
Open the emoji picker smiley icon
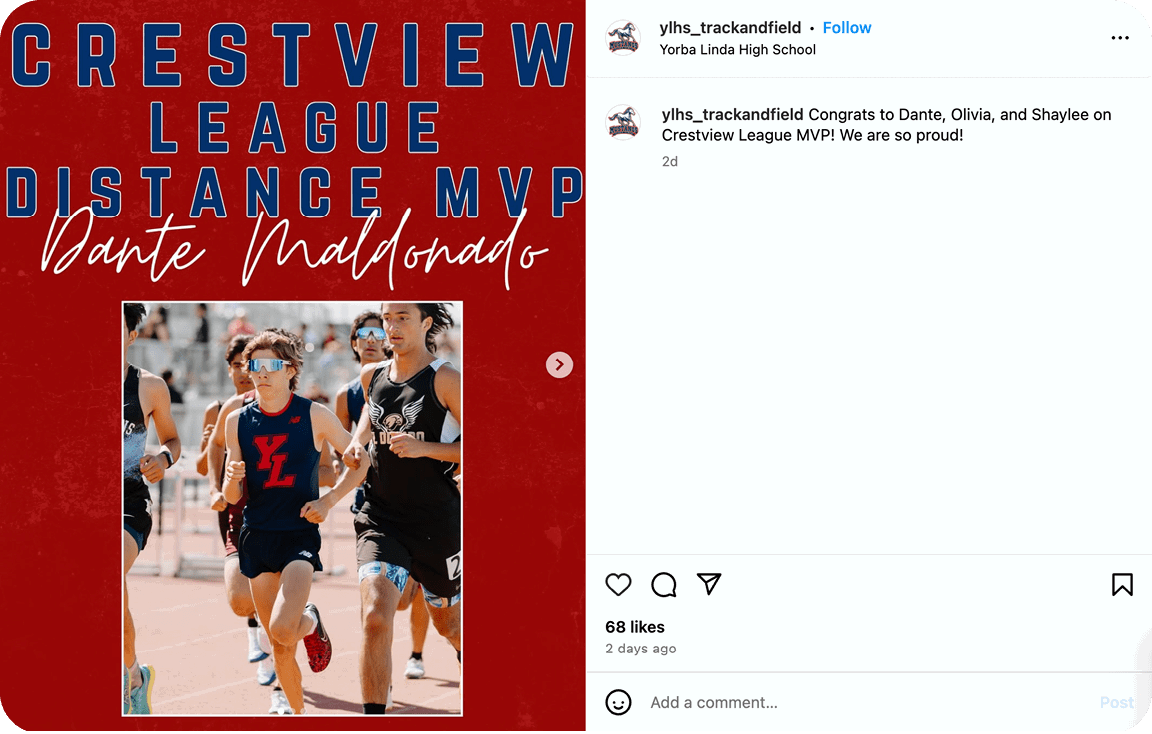pyautogui.click(x=618, y=702)
